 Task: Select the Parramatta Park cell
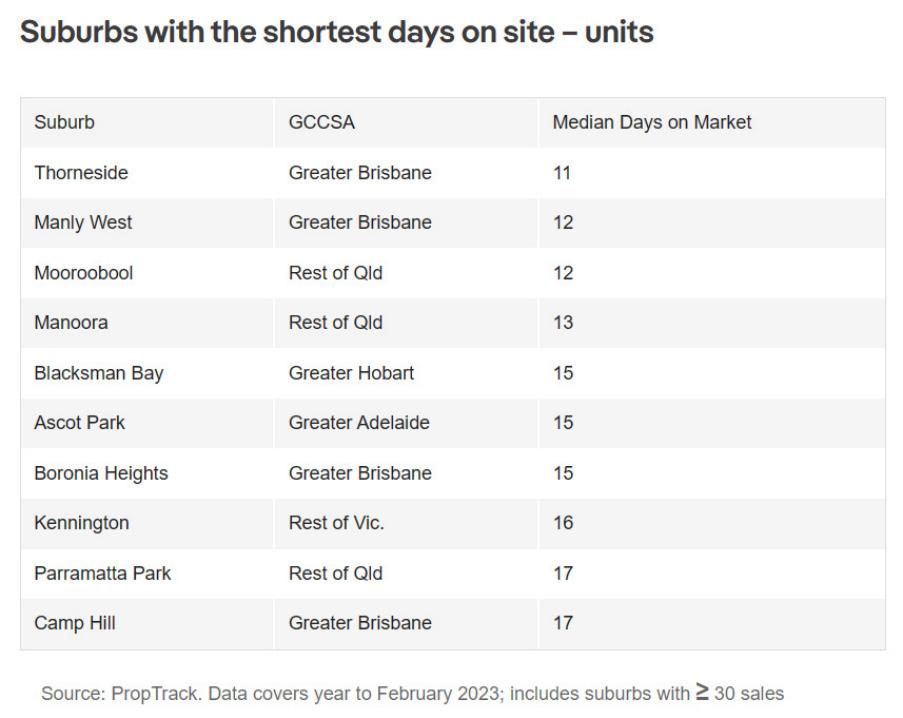102,573
